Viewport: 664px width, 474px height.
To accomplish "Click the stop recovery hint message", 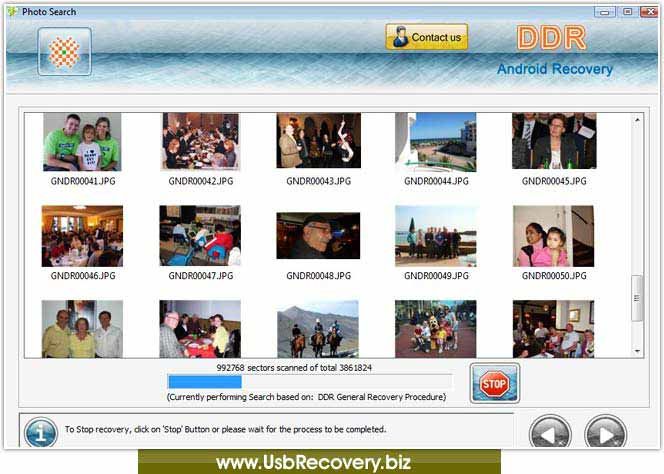I will [226, 429].
